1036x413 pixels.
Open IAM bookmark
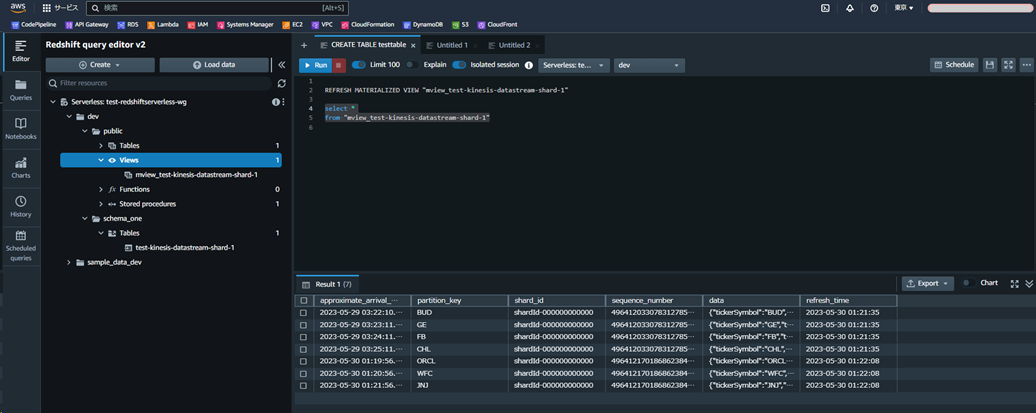pos(197,24)
